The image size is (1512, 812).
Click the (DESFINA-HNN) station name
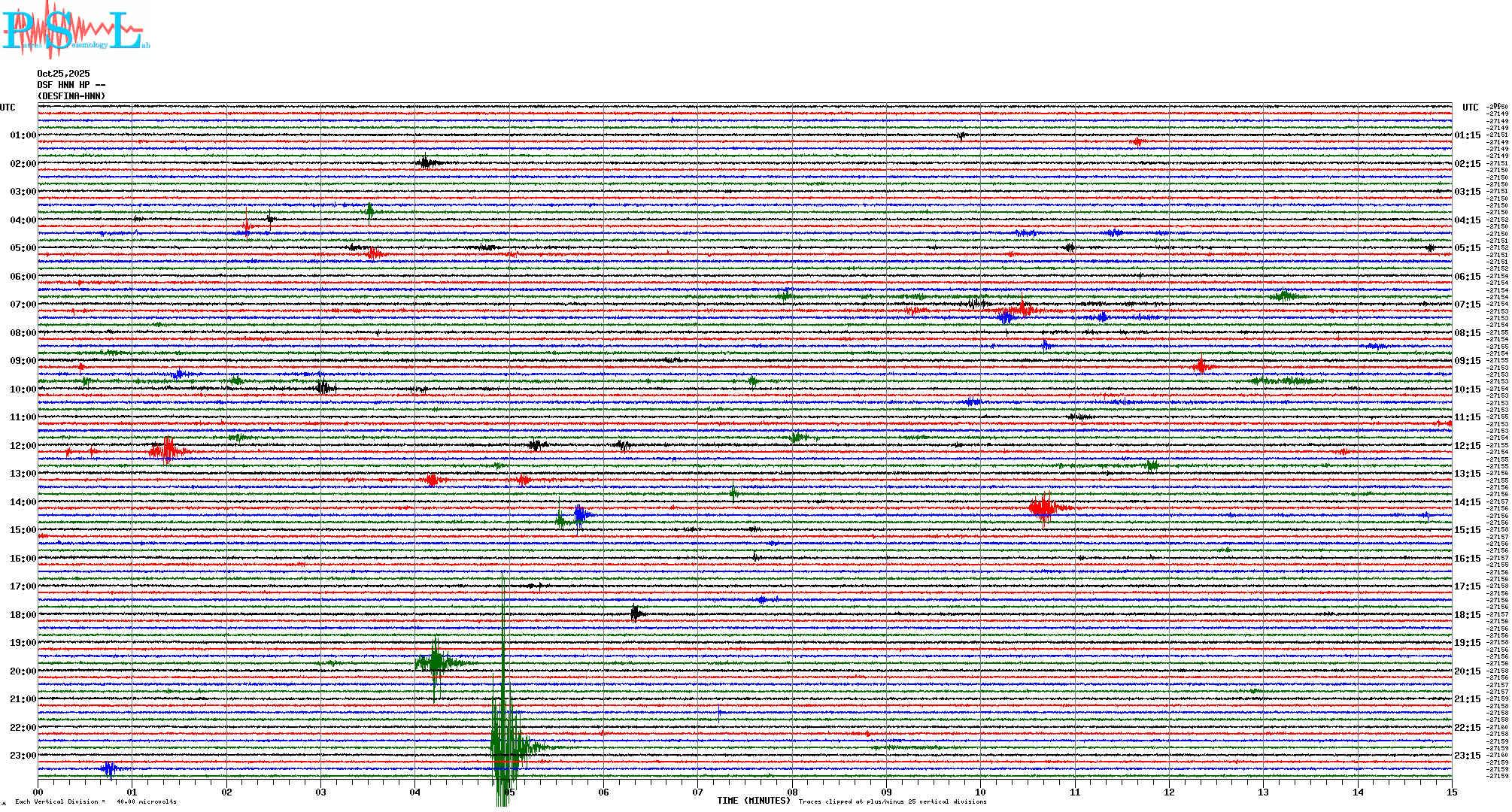(x=71, y=96)
